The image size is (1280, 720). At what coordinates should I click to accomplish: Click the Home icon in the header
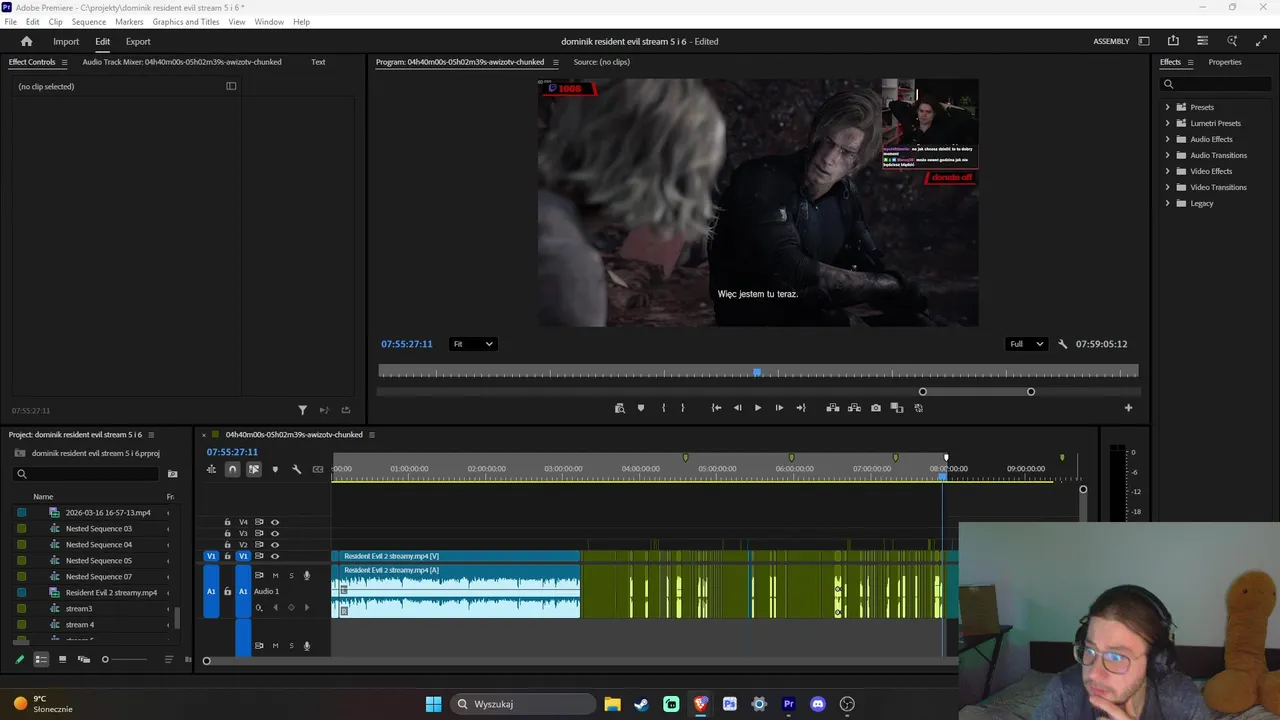pyautogui.click(x=27, y=41)
